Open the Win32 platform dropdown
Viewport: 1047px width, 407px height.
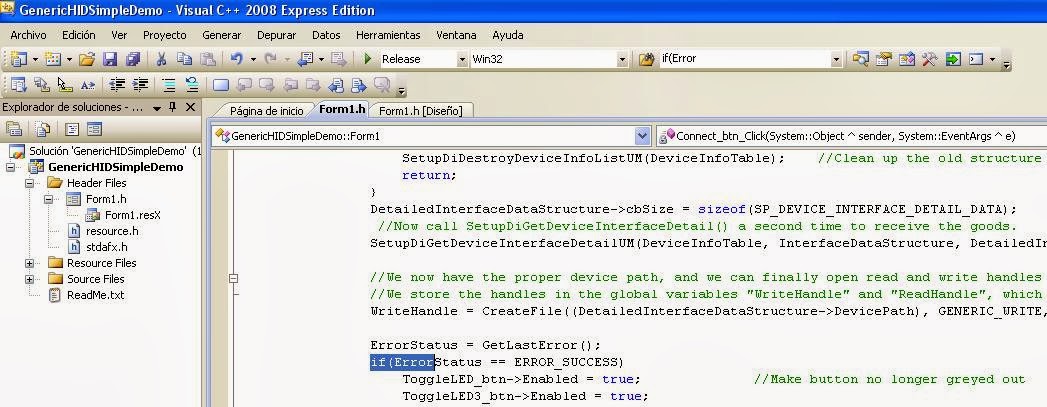622,59
